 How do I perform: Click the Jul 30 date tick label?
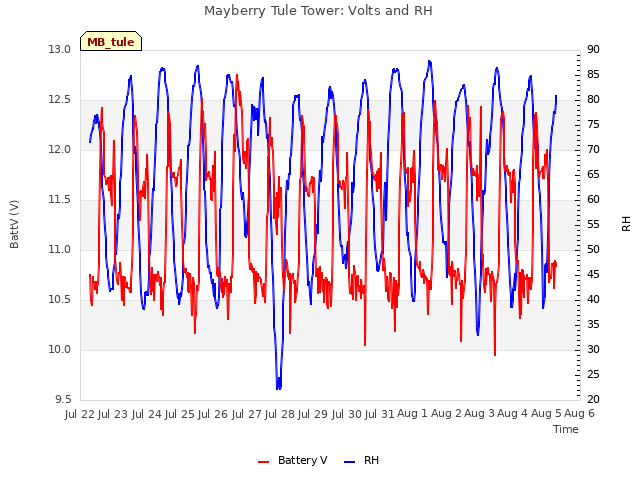click(347, 414)
